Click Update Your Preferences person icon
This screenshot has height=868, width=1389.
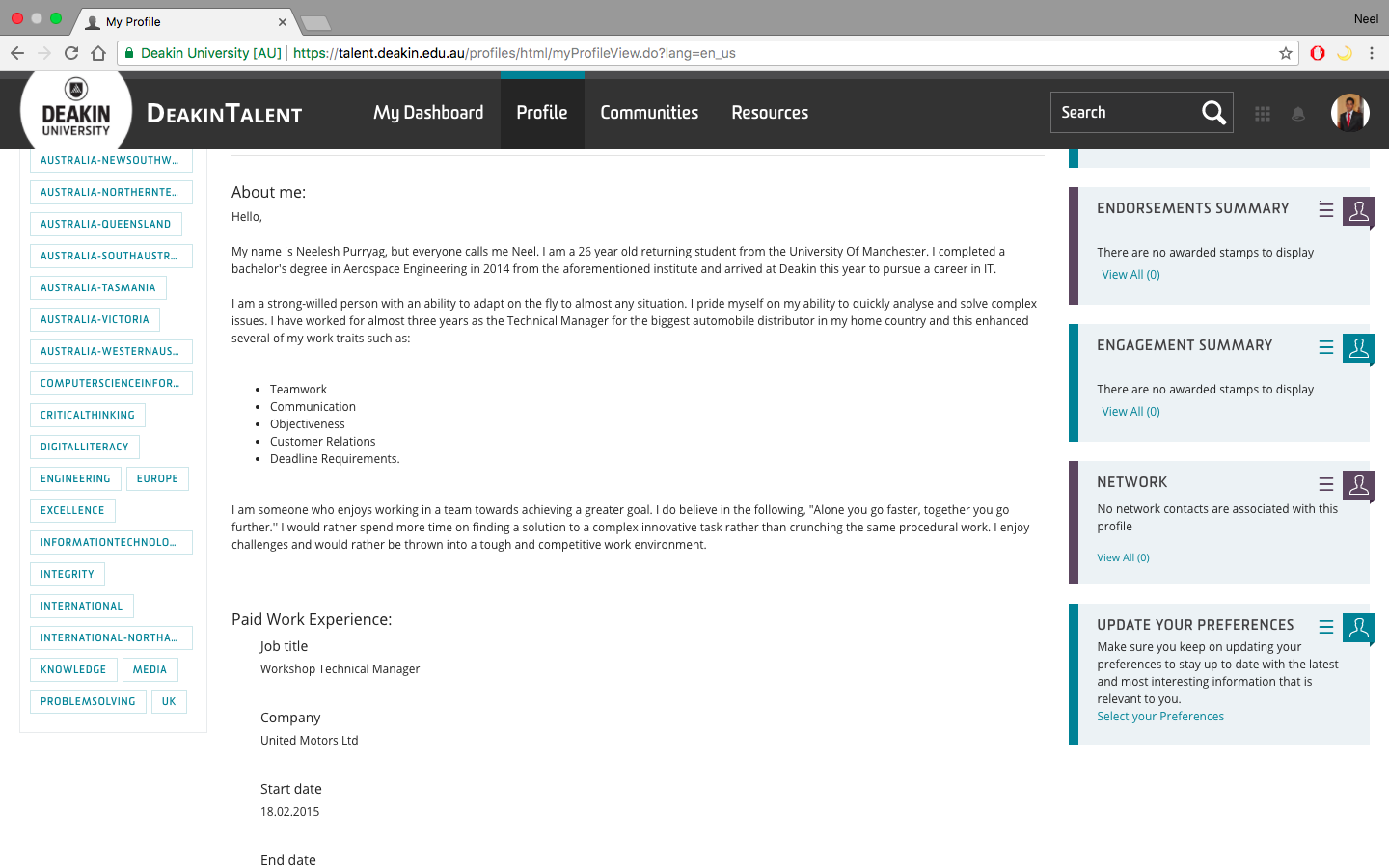pos(1358,628)
